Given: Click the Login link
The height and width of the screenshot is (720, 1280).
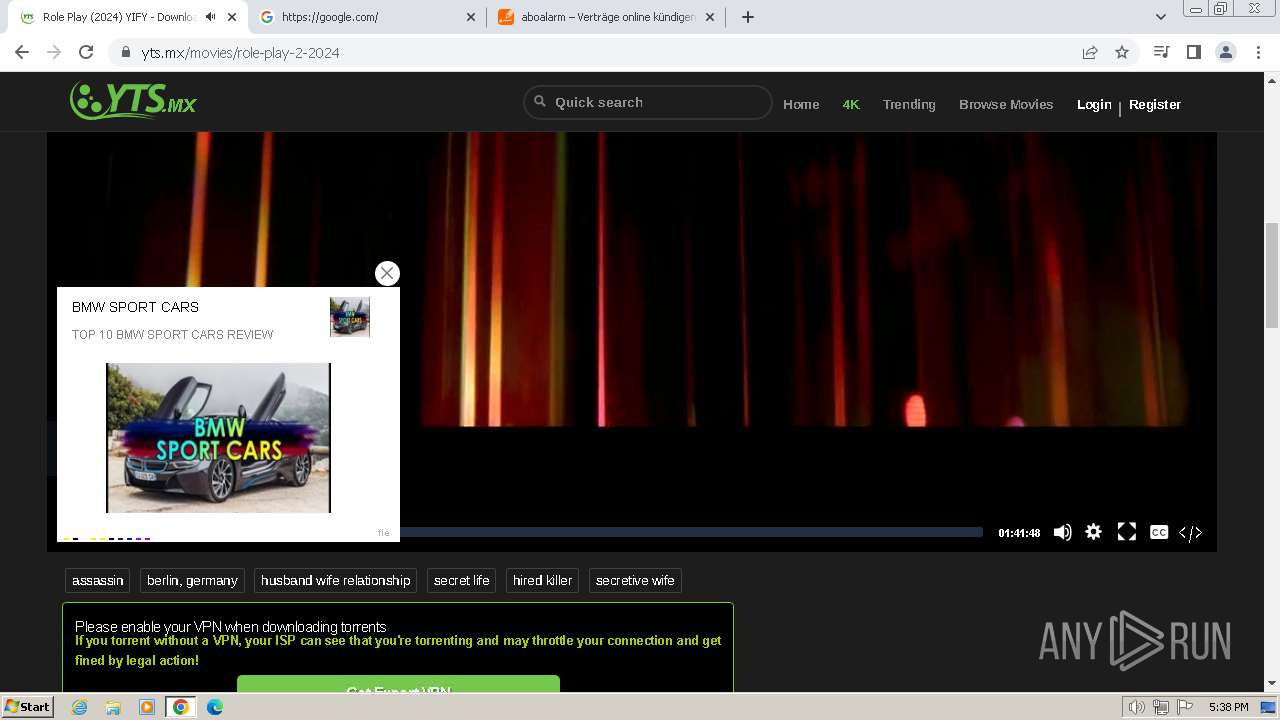Looking at the screenshot, I should [1094, 104].
